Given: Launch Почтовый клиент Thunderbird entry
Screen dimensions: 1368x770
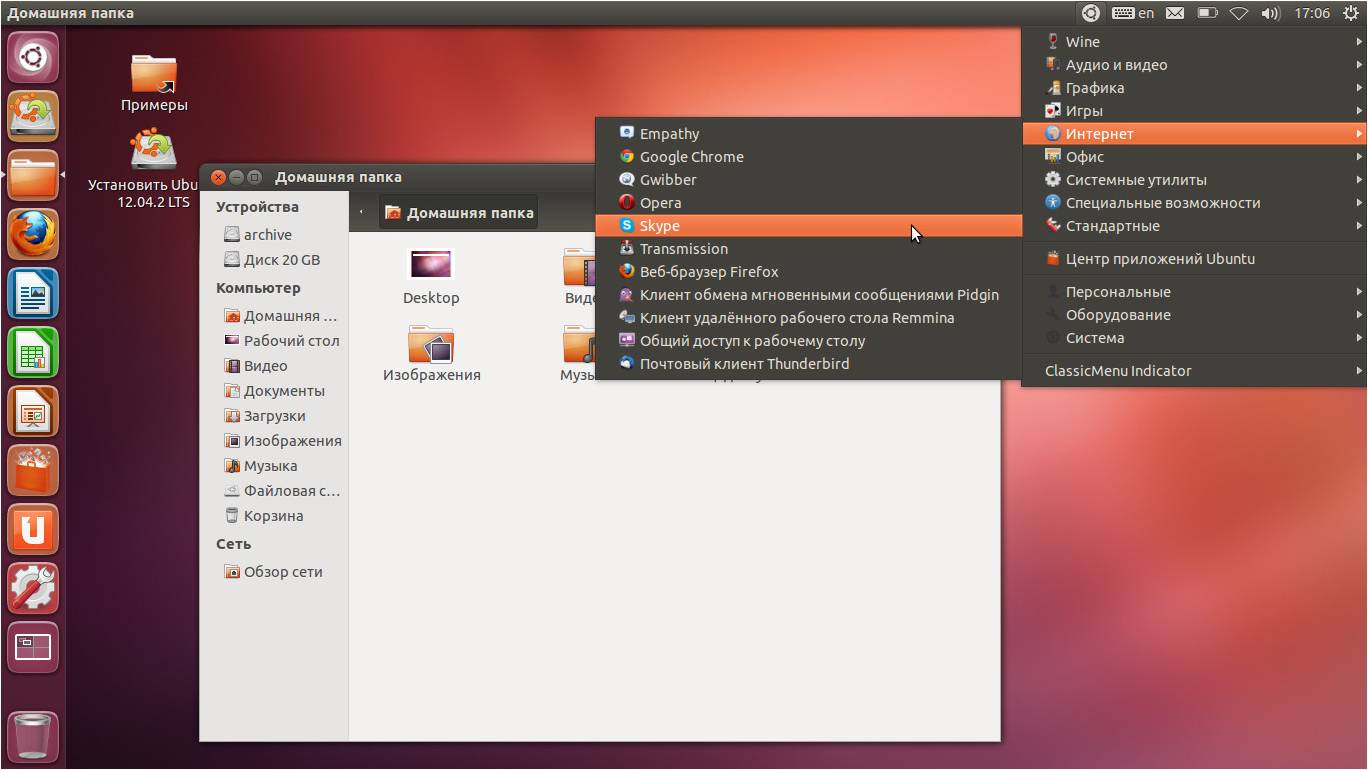Looking at the screenshot, I should [808, 364].
